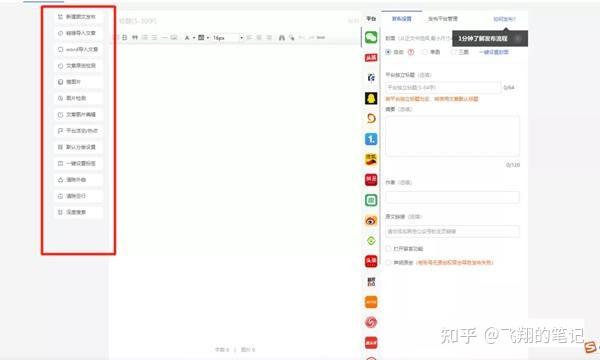Undo the last edit in toolbar
This screenshot has height=360, width=600.
point(301,37)
